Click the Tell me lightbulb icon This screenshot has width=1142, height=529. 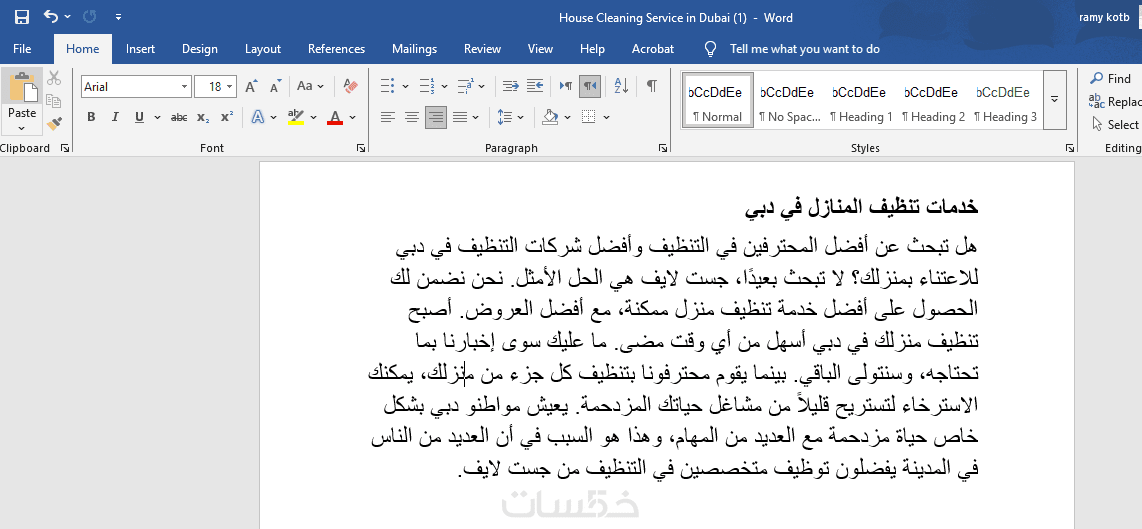coord(710,49)
